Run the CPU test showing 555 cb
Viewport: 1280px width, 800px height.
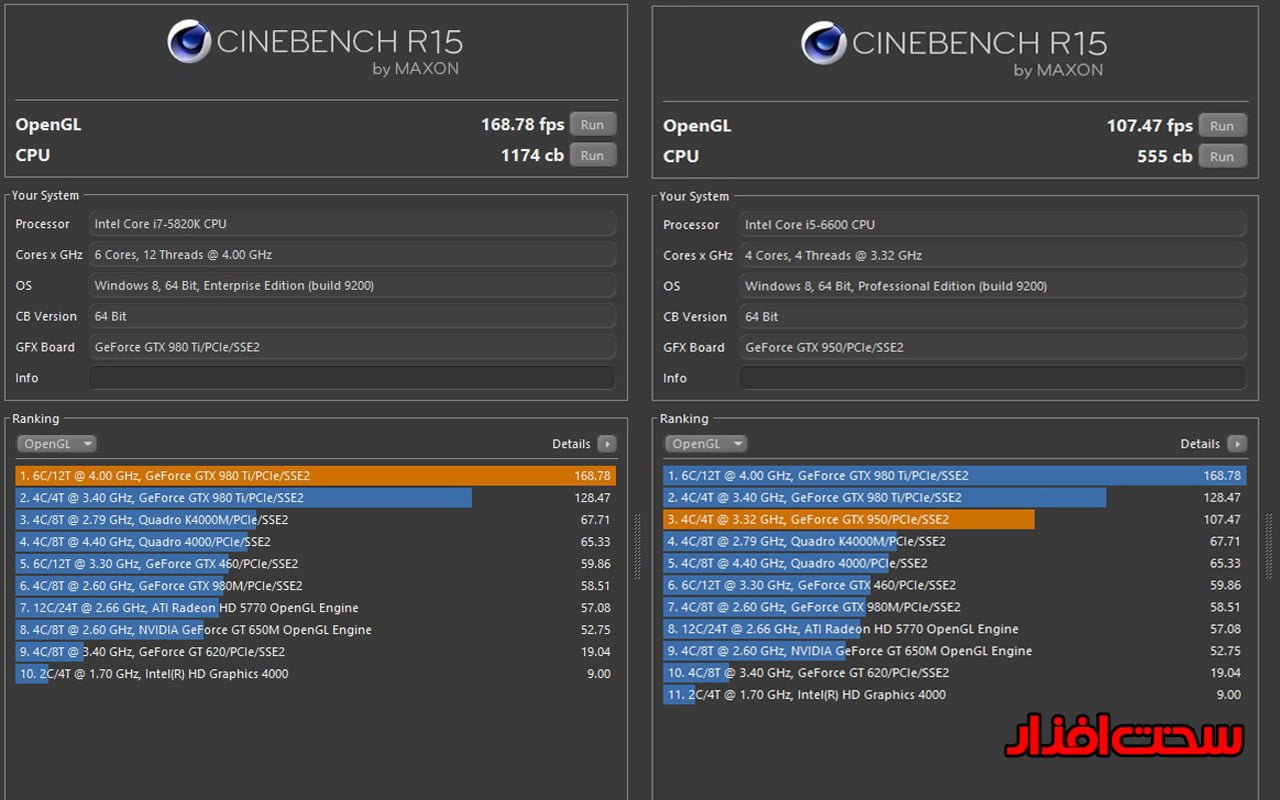tap(1222, 156)
